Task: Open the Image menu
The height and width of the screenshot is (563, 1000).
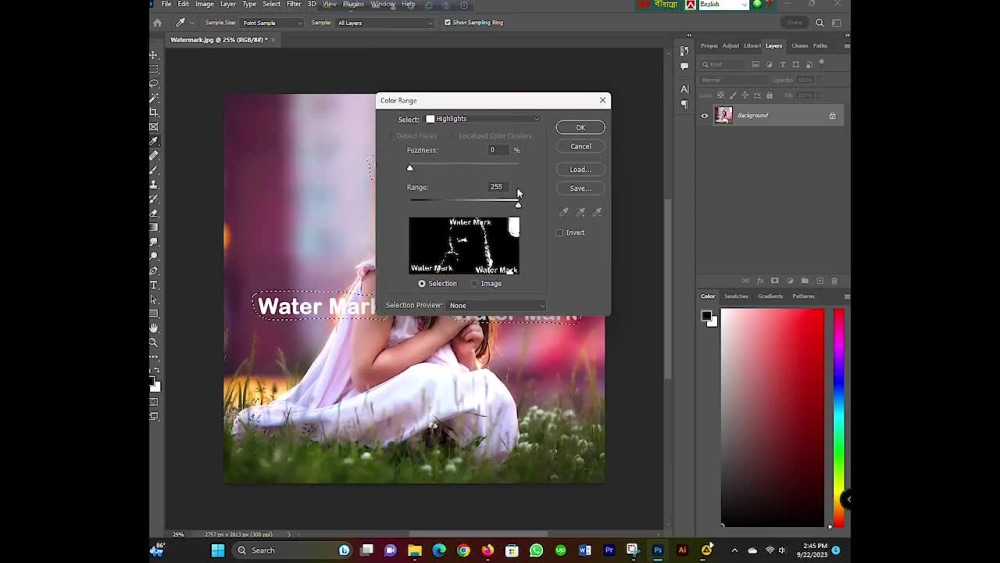Action: (205, 4)
